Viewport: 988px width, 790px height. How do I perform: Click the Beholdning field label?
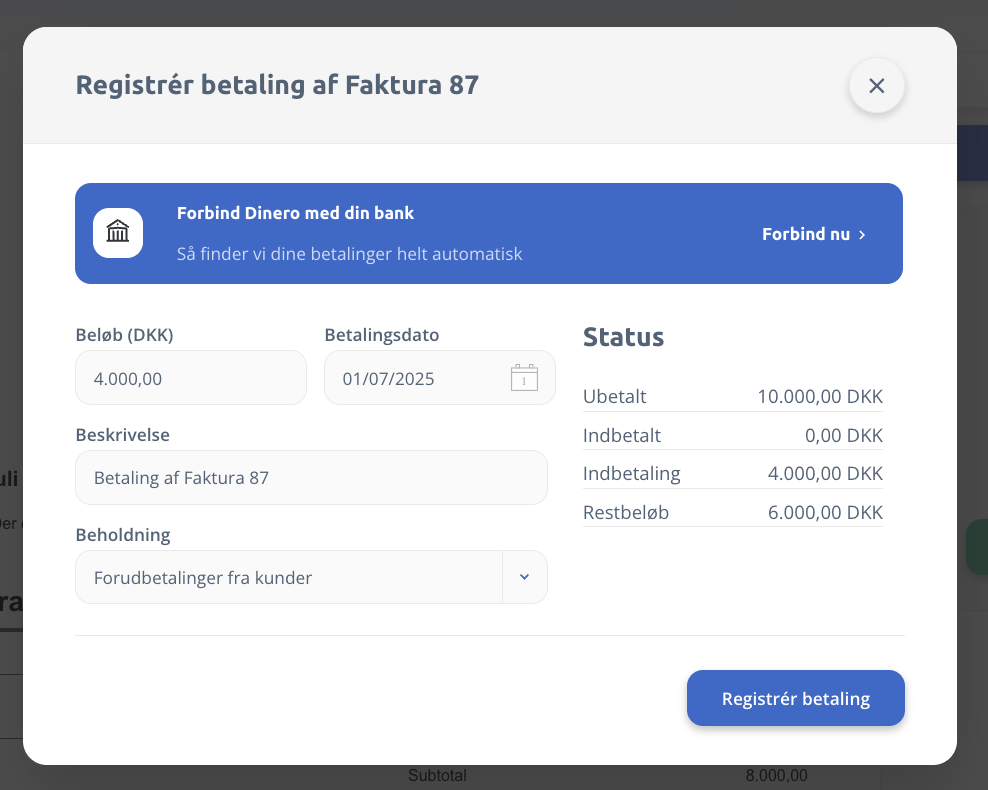pyautogui.click(x=123, y=534)
